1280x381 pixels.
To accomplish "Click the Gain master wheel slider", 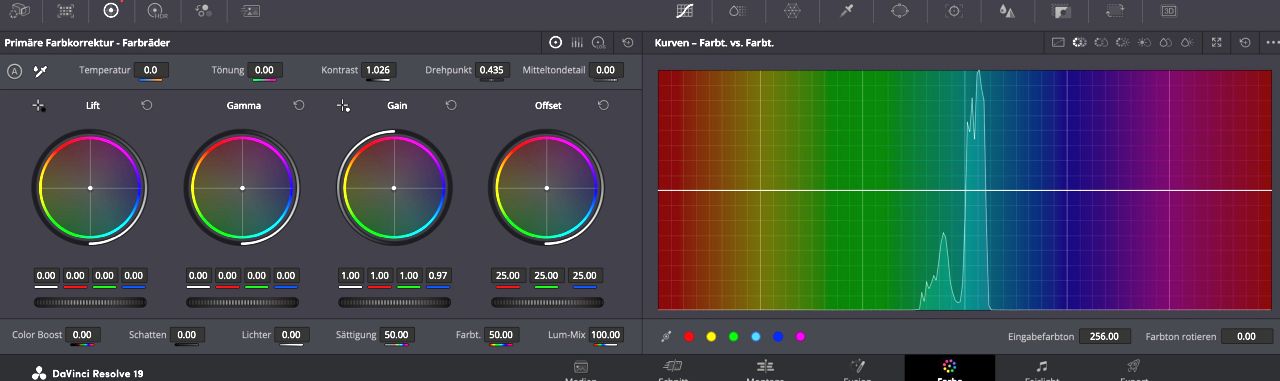I will coord(394,302).
